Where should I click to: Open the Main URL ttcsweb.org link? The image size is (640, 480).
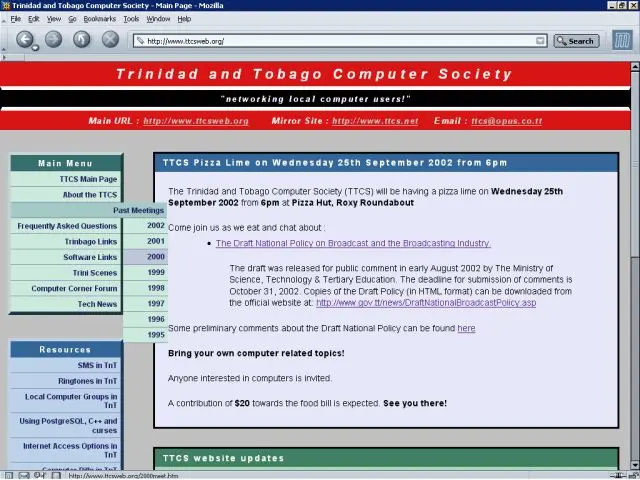pos(196,121)
